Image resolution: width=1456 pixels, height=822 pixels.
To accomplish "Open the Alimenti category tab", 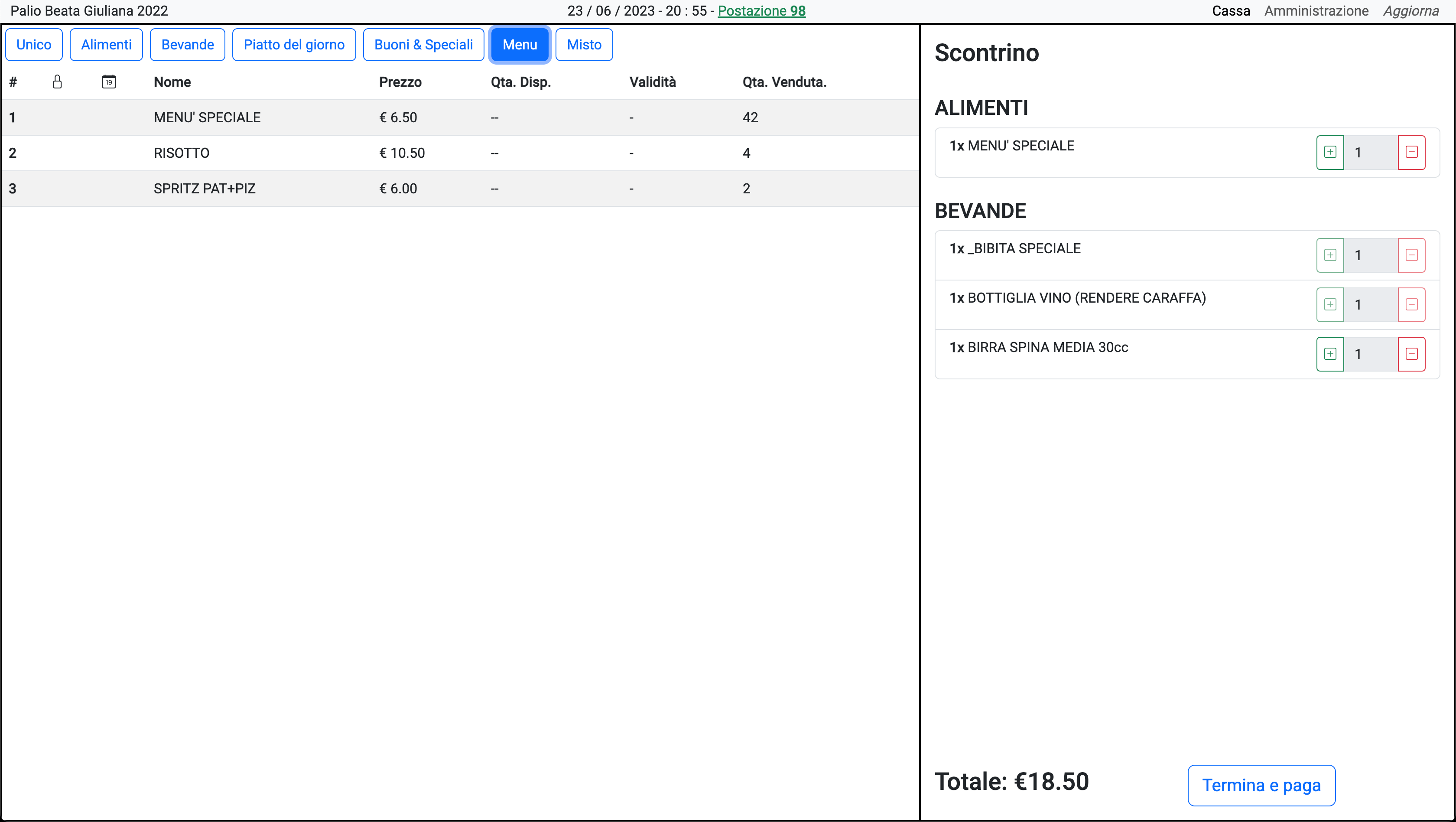I will click(x=106, y=45).
